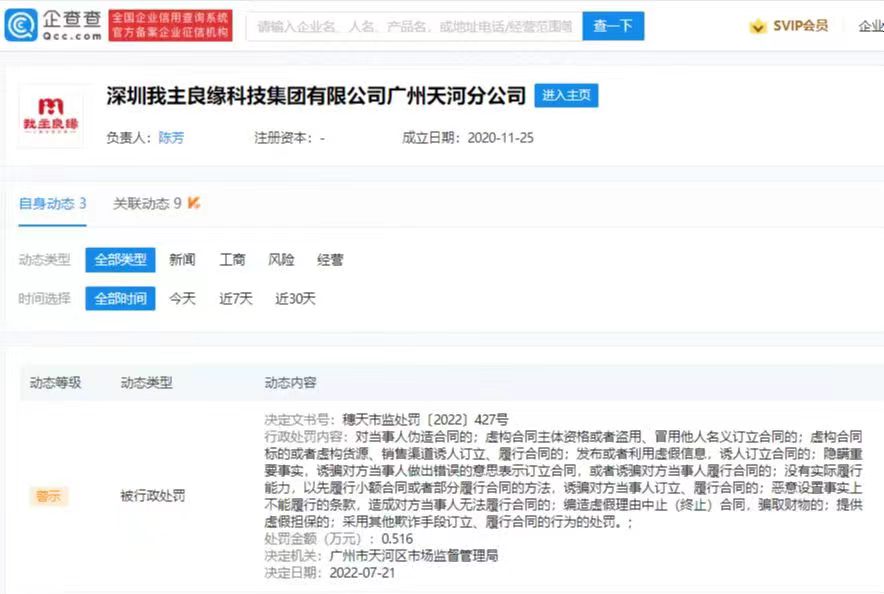The height and width of the screenshot is (594, 884).
Task: Click the 动态内容 column header
Action: coord(290,383)
